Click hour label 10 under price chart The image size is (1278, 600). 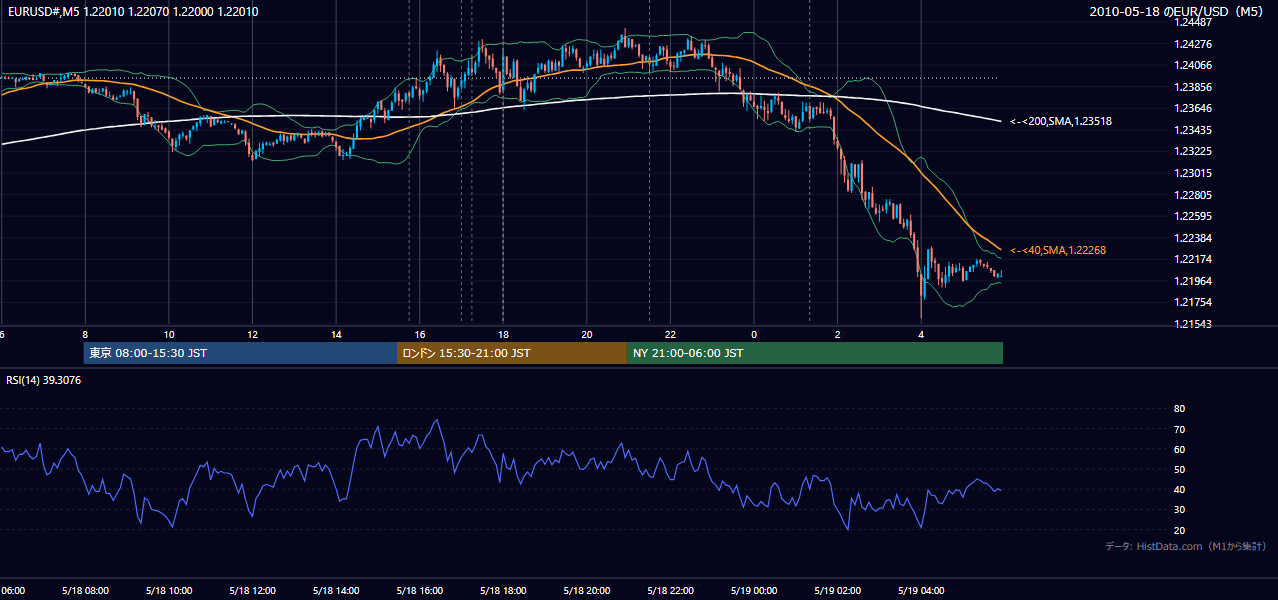pyautogui.click(x=169, y=334)
